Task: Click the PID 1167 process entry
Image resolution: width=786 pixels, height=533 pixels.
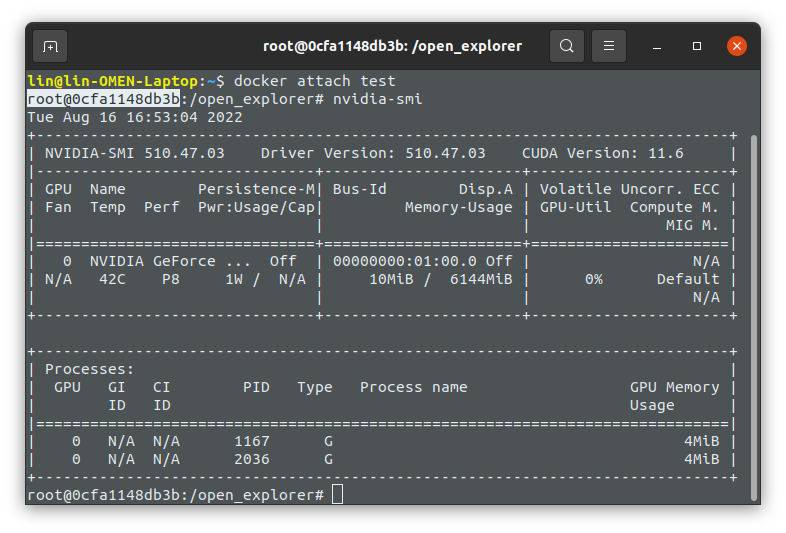Action: pos(252,441)
